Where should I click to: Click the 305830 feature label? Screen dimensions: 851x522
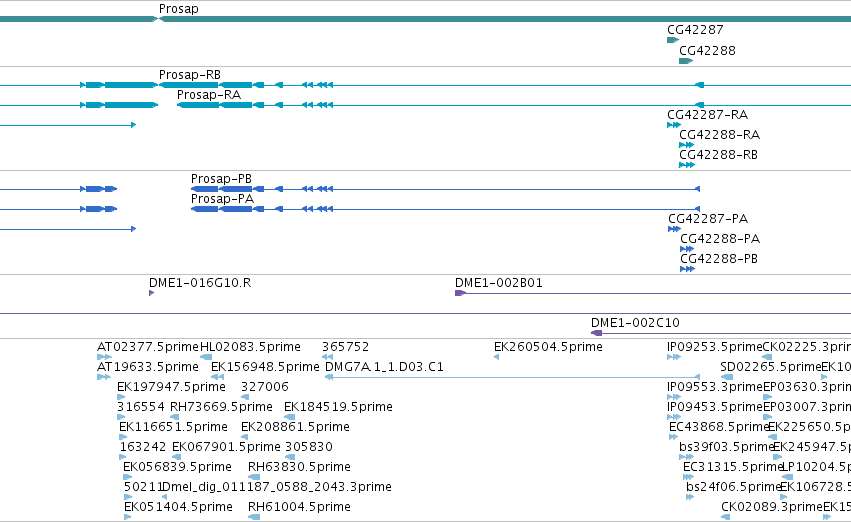309,447
